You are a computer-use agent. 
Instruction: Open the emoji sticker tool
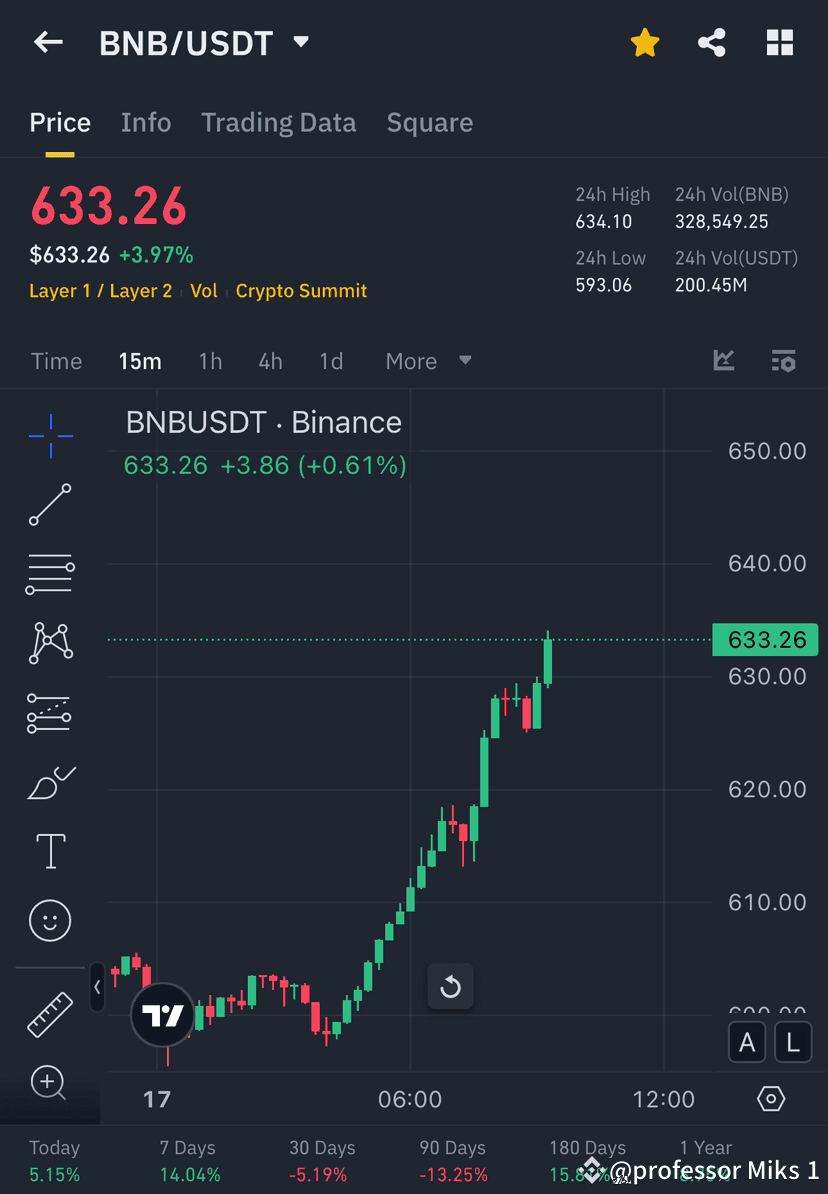point(50,920)
